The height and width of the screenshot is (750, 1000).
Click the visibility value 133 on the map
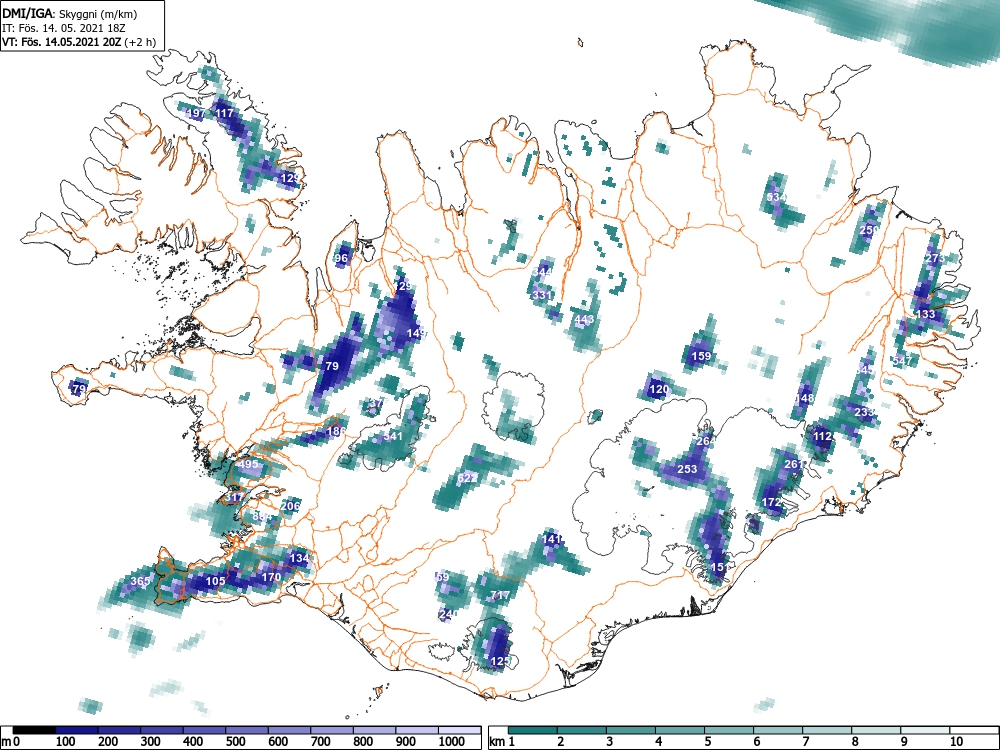(x=925, y=314)
